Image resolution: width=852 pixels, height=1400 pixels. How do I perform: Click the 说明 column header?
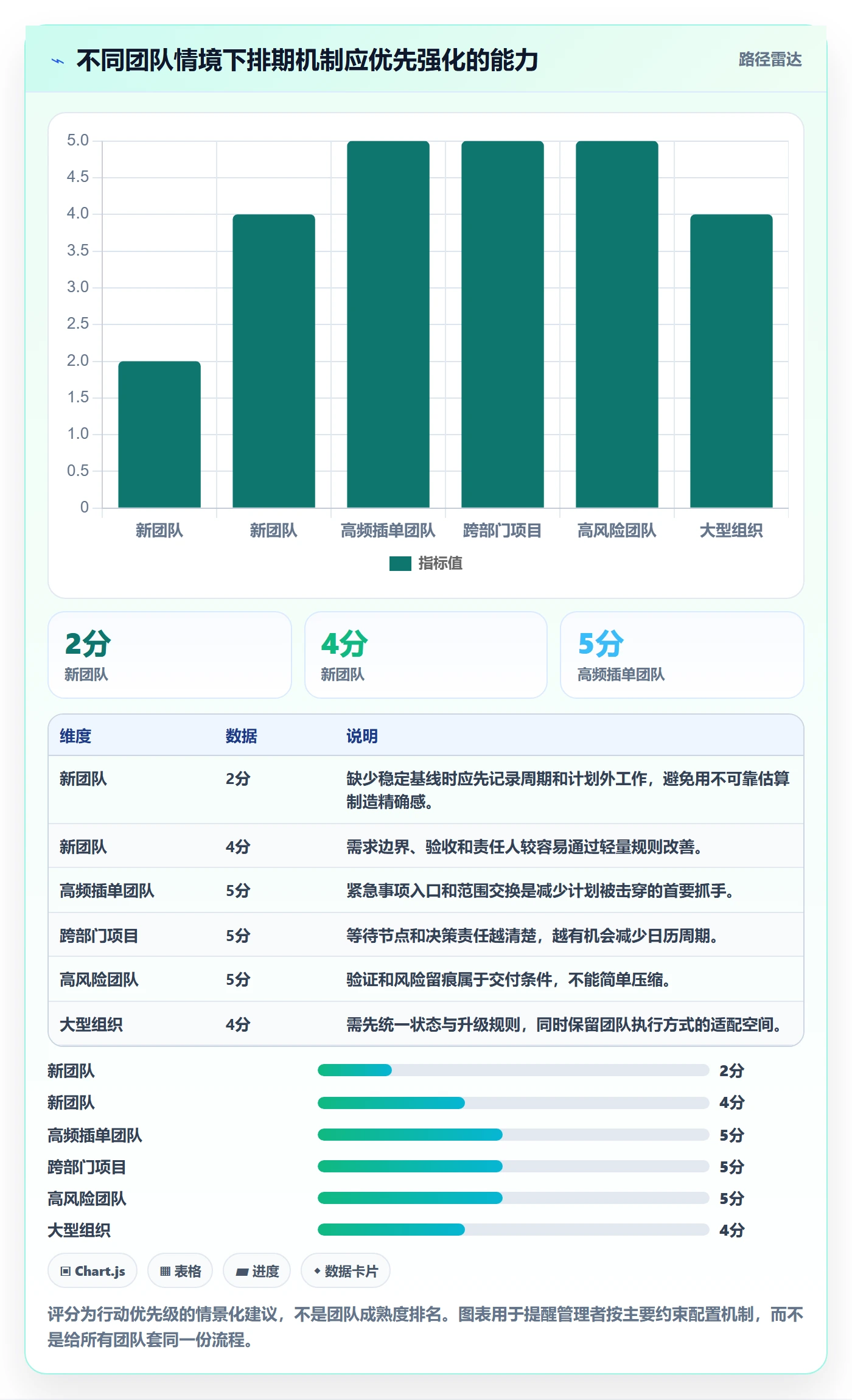point(362,736)
